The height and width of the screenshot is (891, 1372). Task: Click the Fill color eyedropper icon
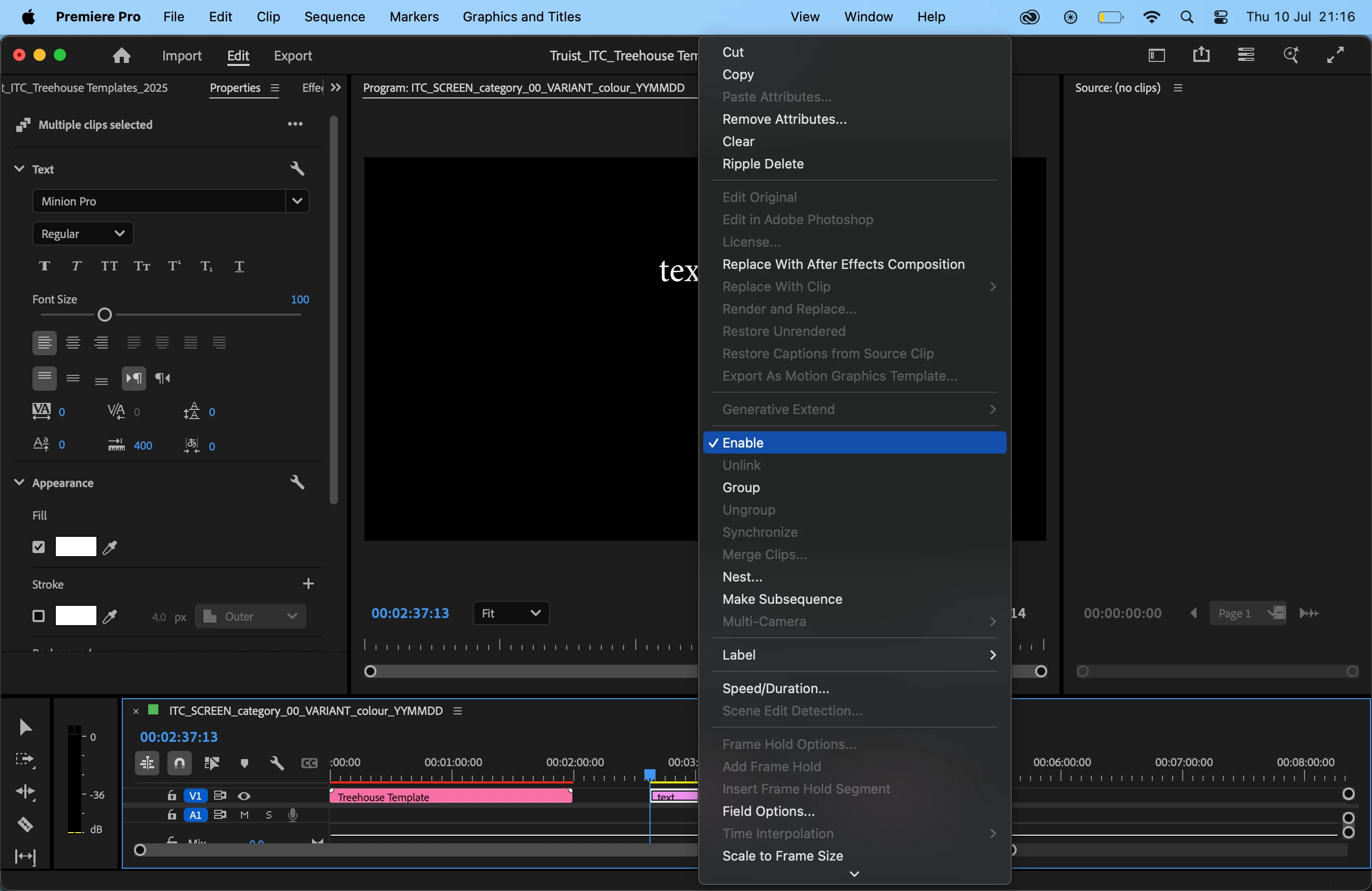[110, 547]
